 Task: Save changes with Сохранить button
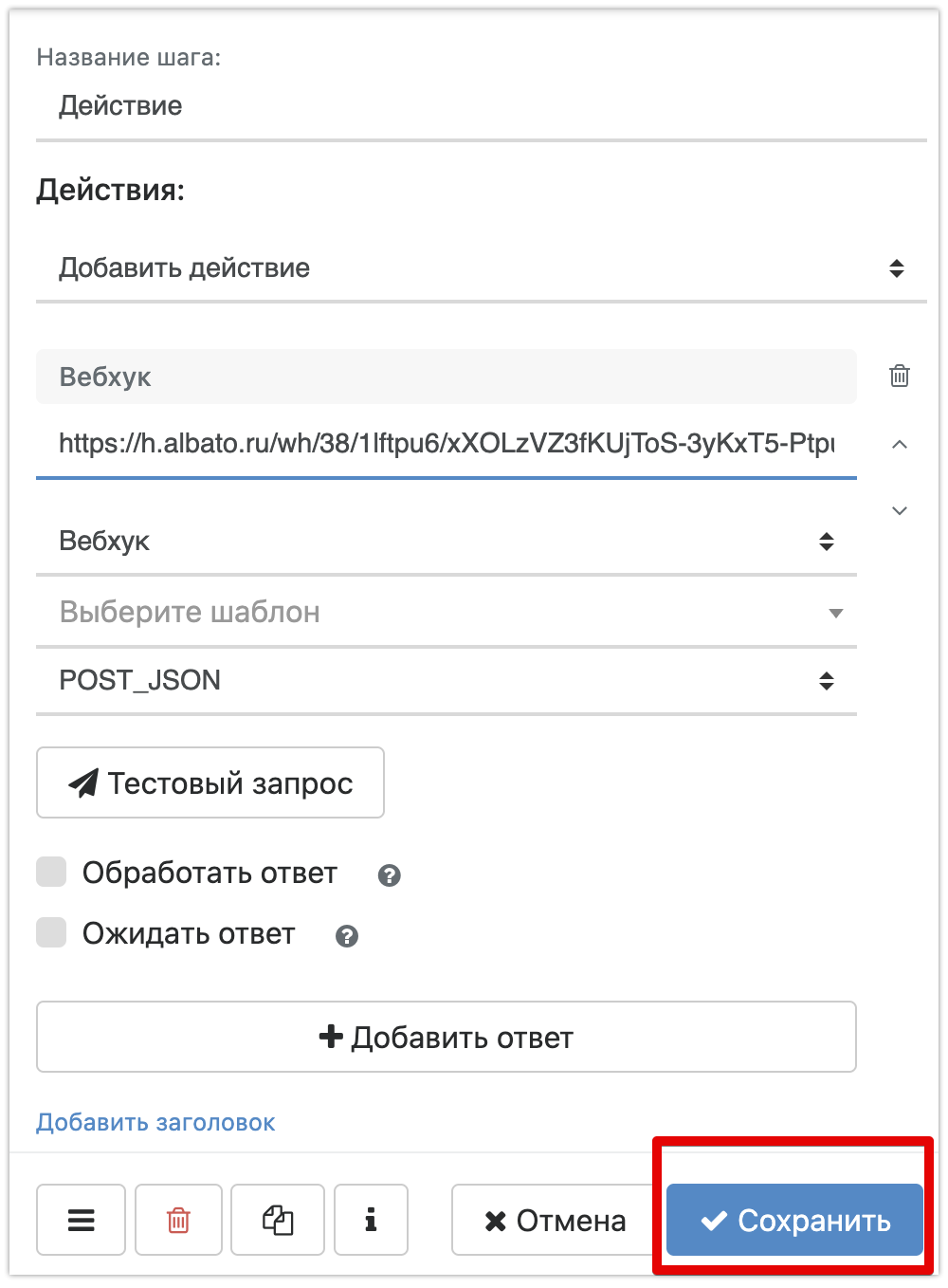794,1220
